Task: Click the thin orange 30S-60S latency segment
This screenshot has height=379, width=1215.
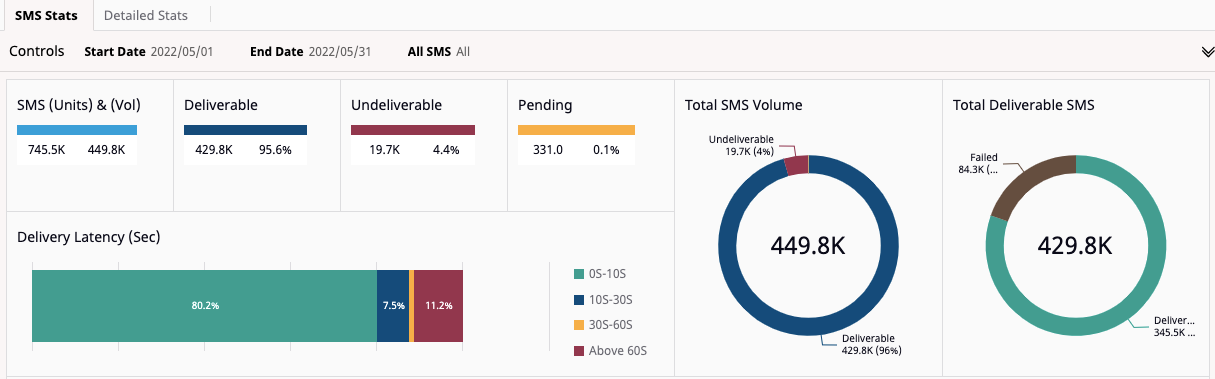Action: coord(412,306)
